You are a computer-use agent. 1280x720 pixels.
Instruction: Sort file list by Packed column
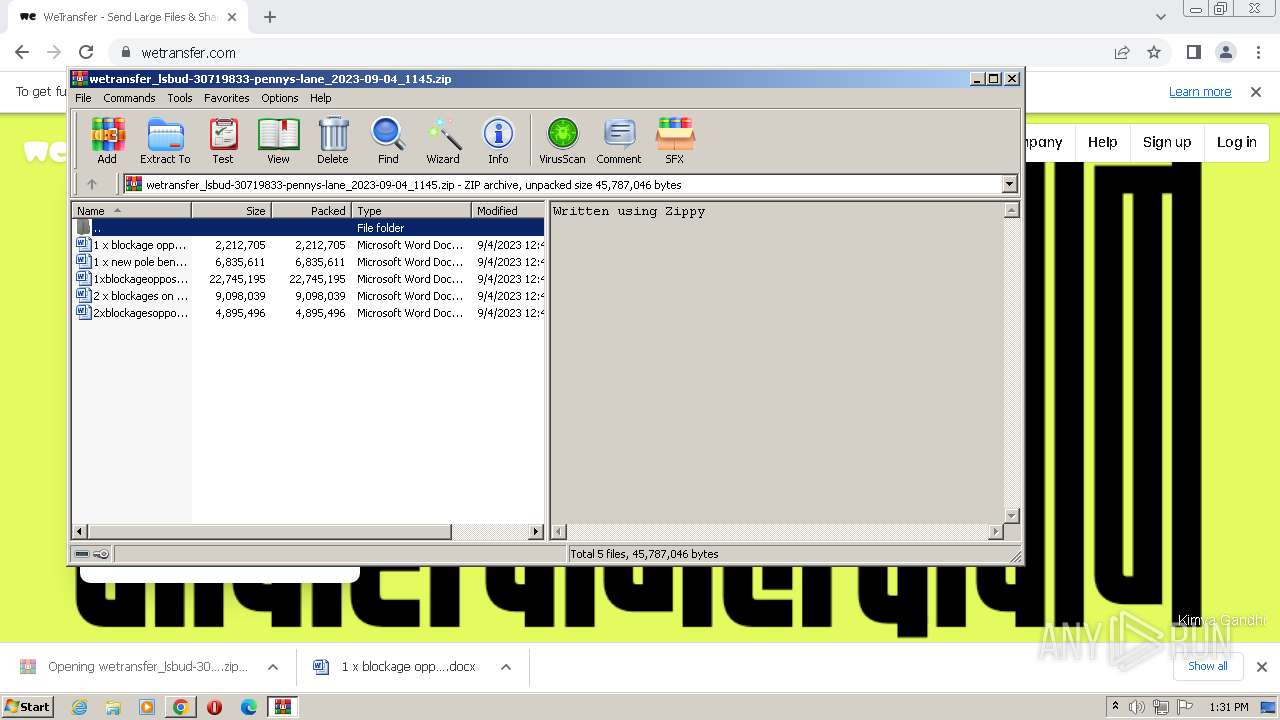click(311, 211)
